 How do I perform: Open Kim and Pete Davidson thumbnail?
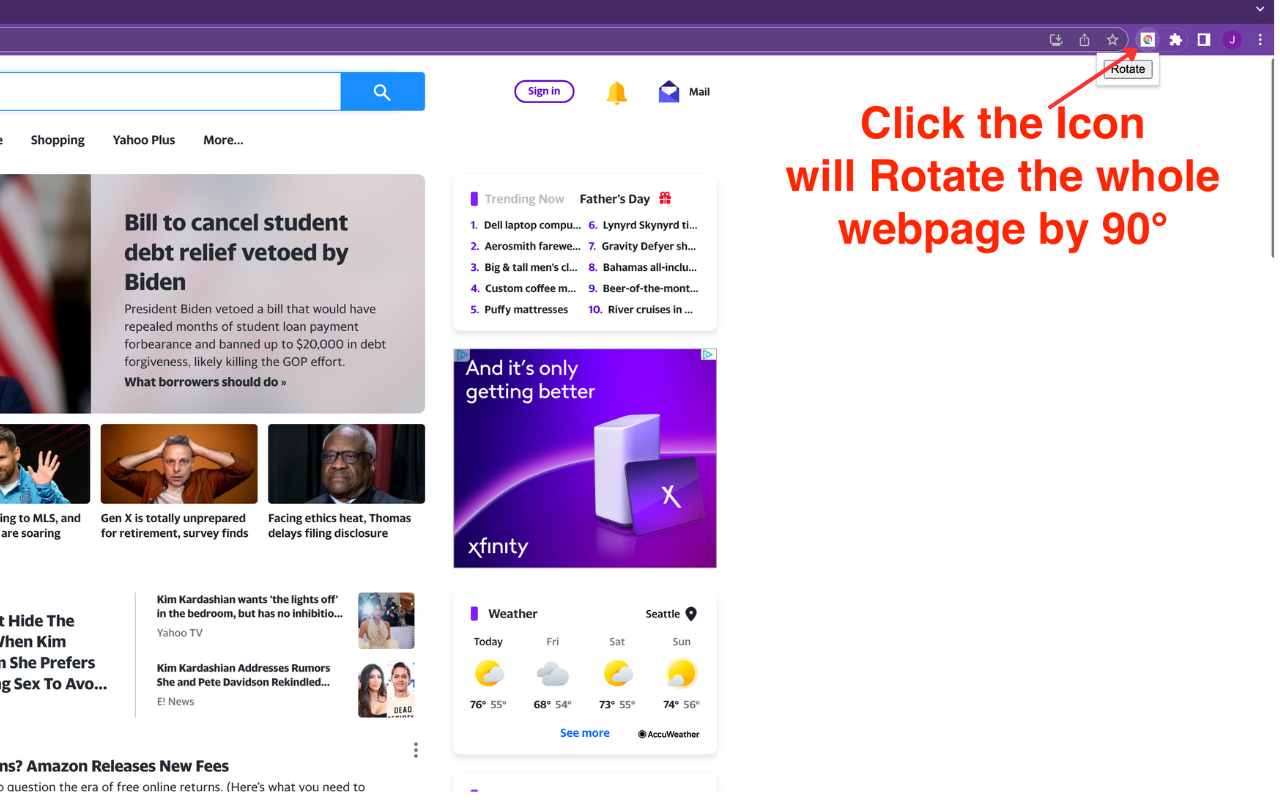coord(386,689)
